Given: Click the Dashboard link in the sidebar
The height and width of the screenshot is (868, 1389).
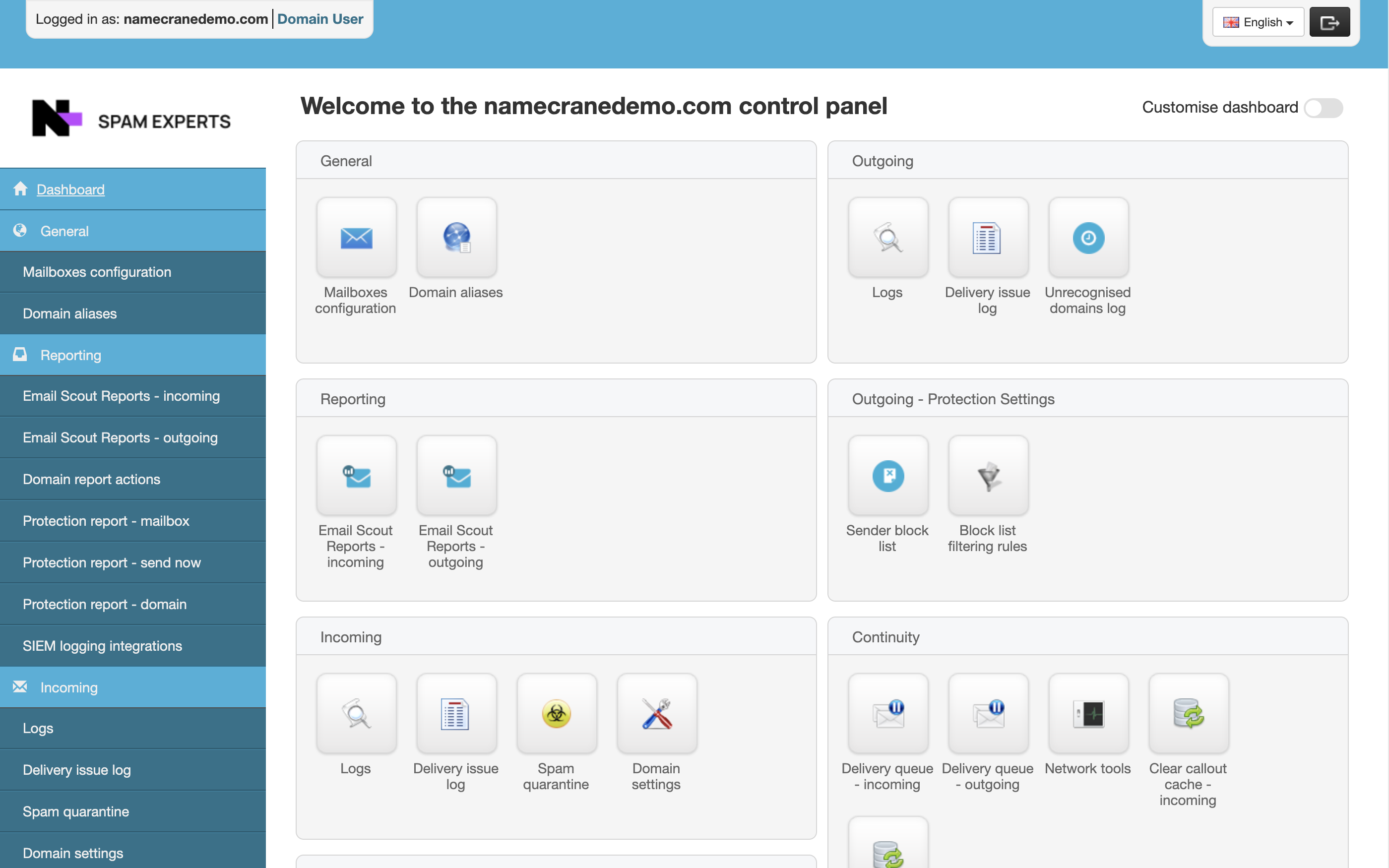Looking at the screenshot, I should coord(70,189).
